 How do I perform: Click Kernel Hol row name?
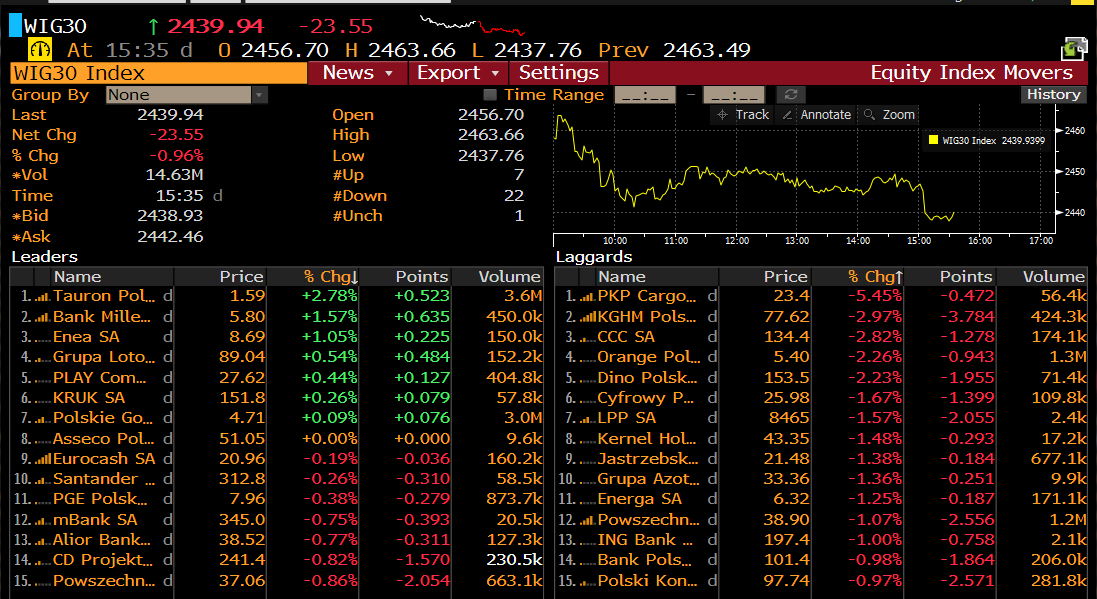pos(646,439)
